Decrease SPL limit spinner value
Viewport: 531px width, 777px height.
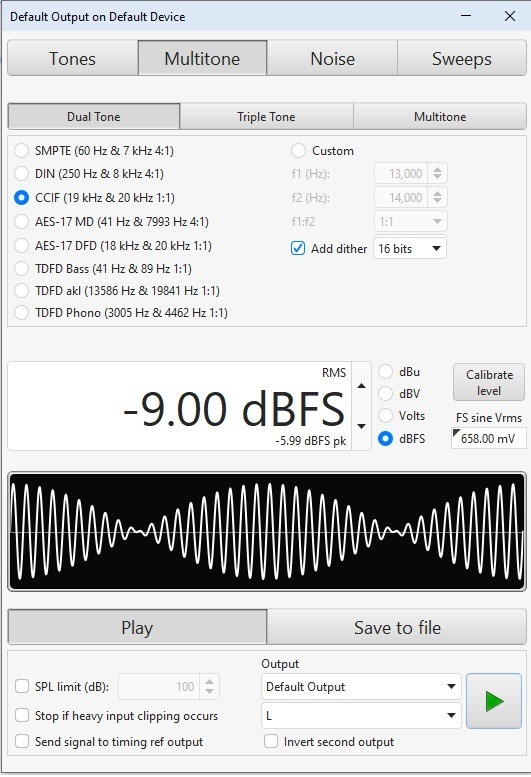click(x=210, y=691)
